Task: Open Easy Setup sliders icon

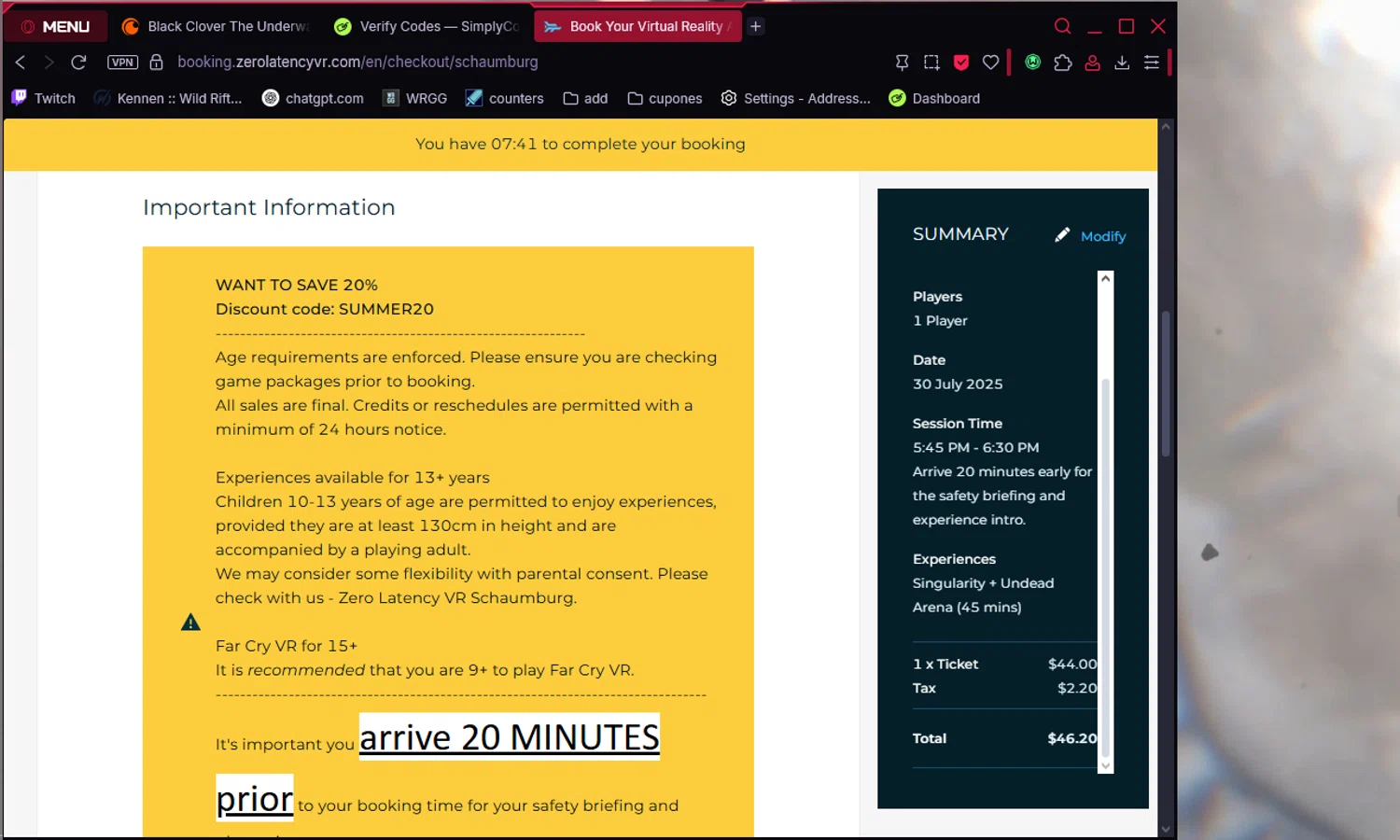Action: click(x=1152, y=62)
